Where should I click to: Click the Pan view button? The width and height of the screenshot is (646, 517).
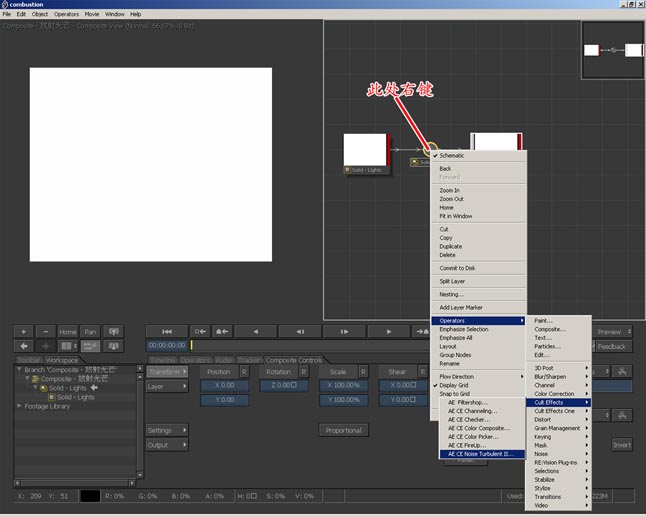[90, 332]
